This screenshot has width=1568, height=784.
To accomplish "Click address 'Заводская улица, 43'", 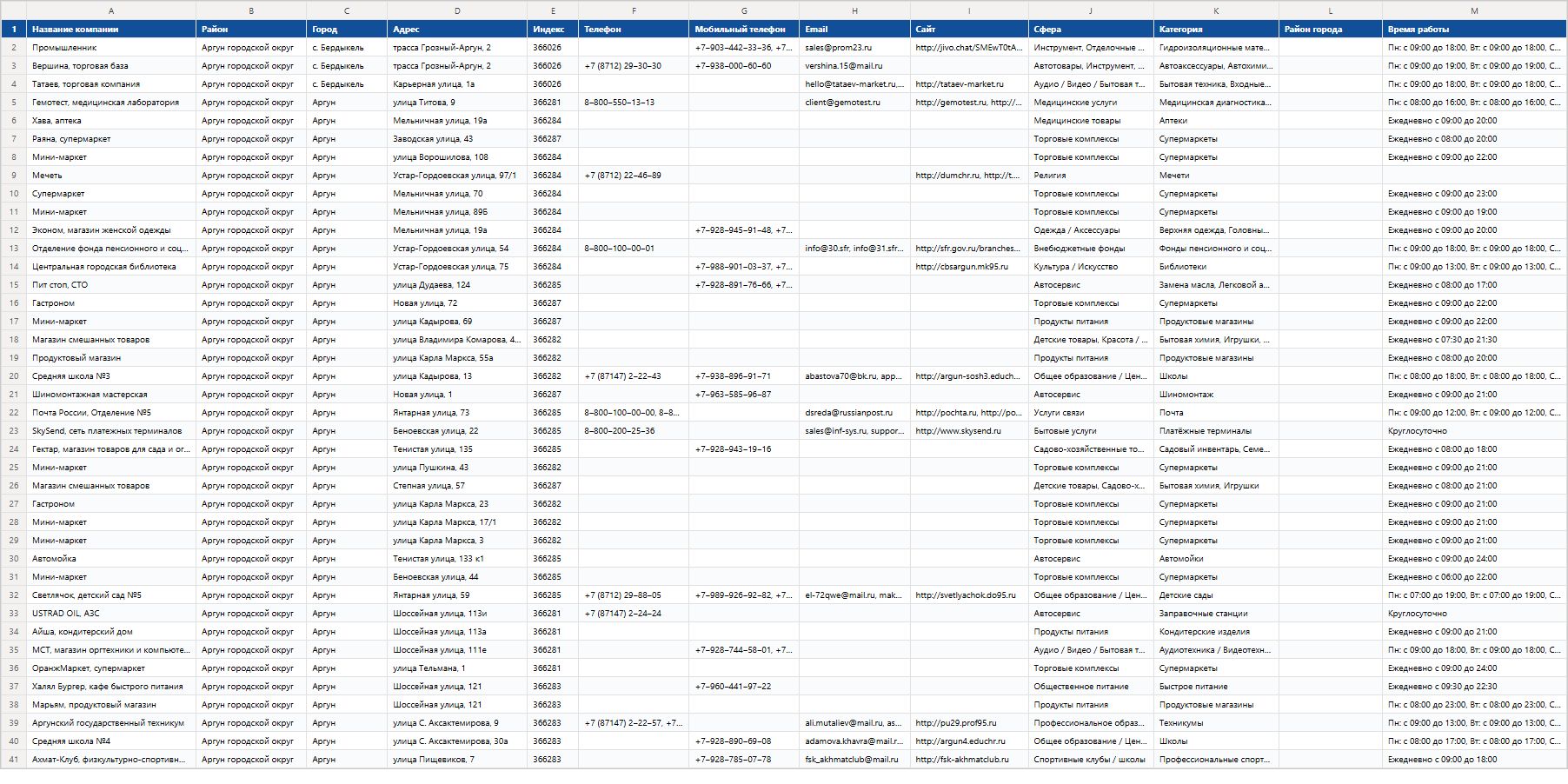I will coord(457,138).
